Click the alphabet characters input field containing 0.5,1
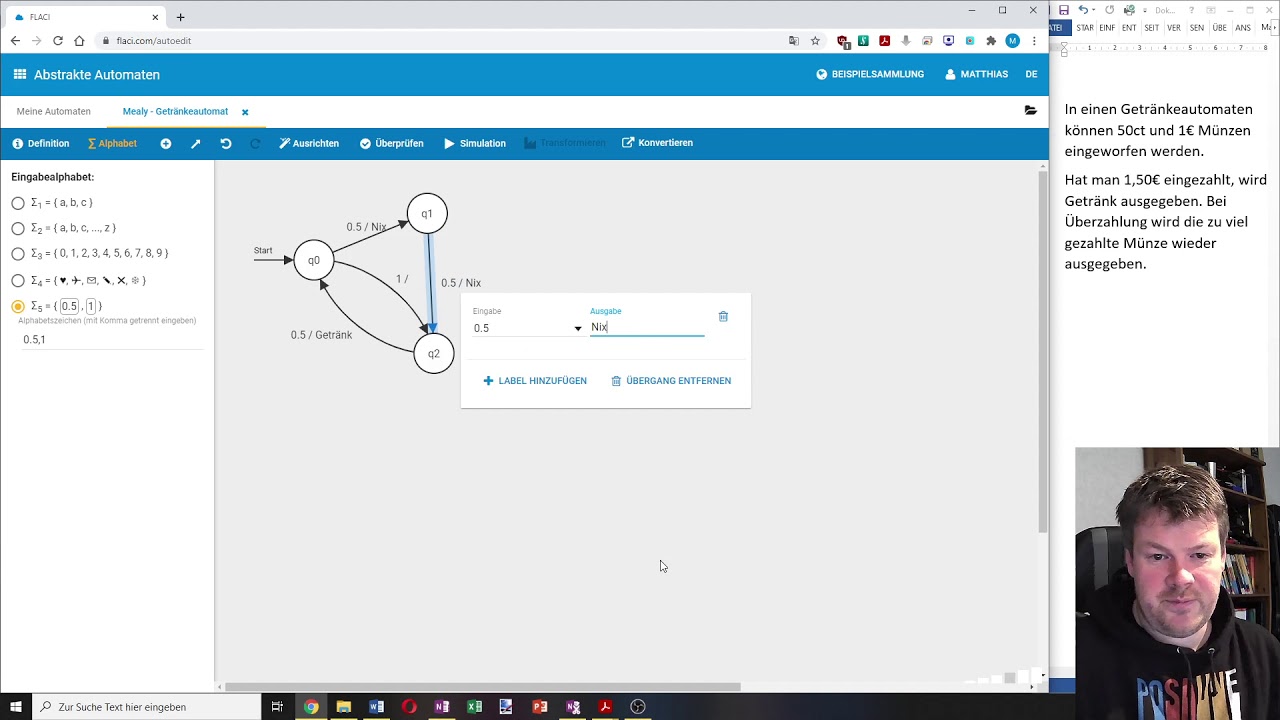This screenshot has height=720, width=1280. click(x=110, y=340)
